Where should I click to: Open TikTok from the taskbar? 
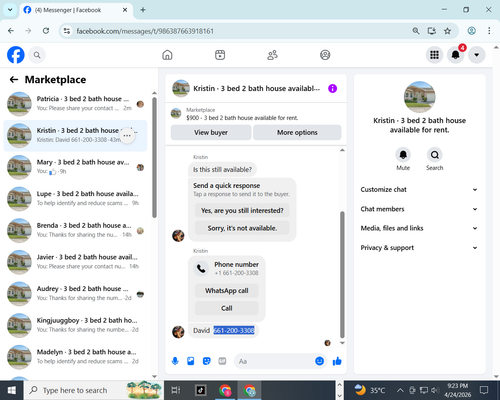201,390
